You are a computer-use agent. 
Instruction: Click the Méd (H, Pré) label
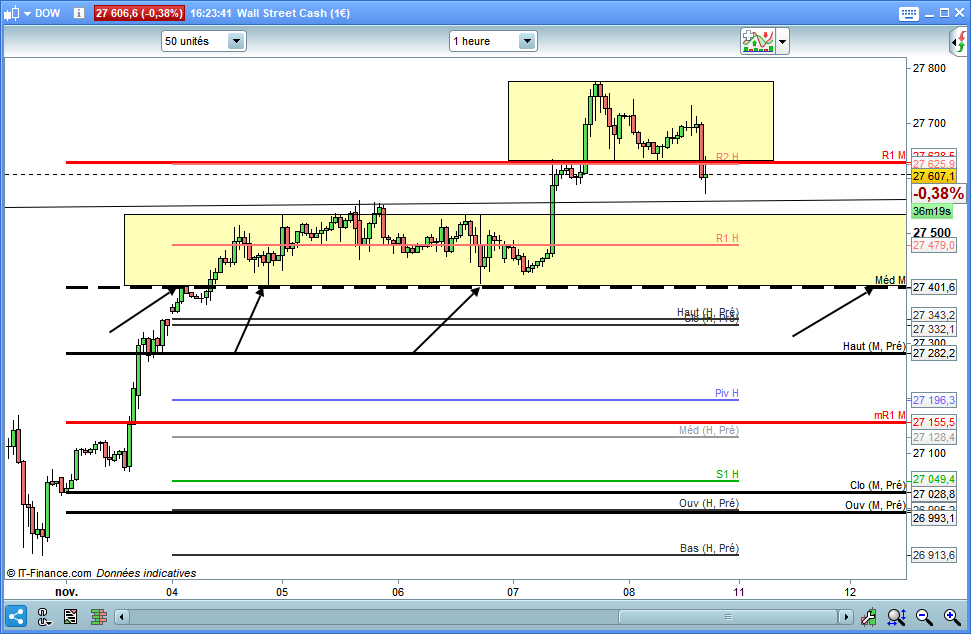(x=708, y=430)
